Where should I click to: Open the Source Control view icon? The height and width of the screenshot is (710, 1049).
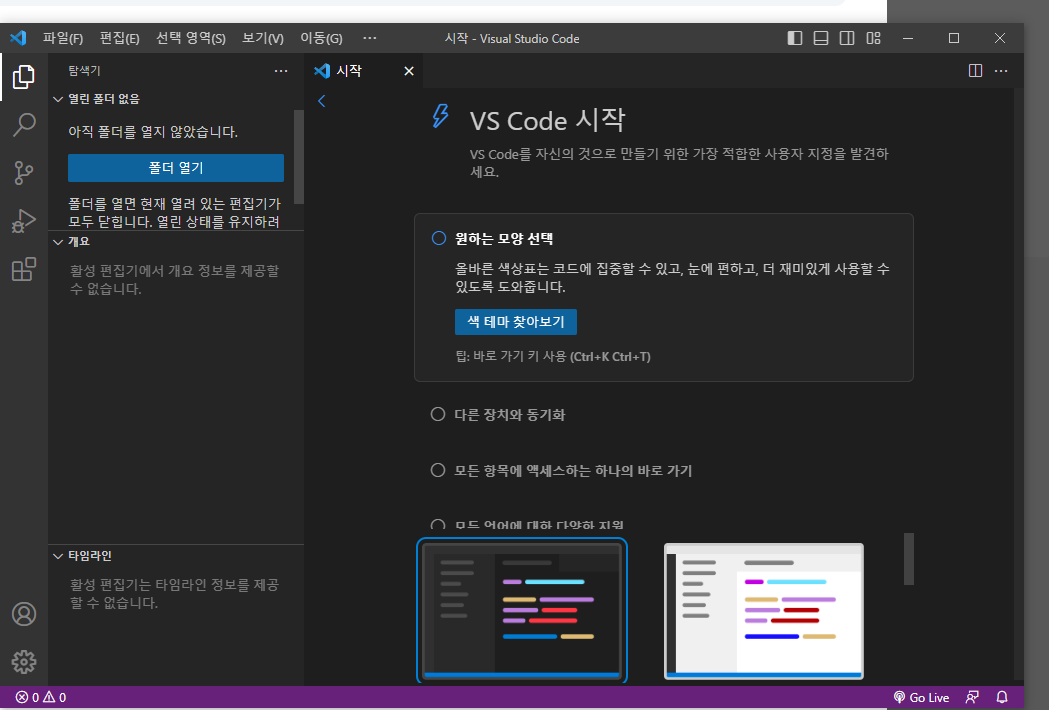(x=23, y=173)
